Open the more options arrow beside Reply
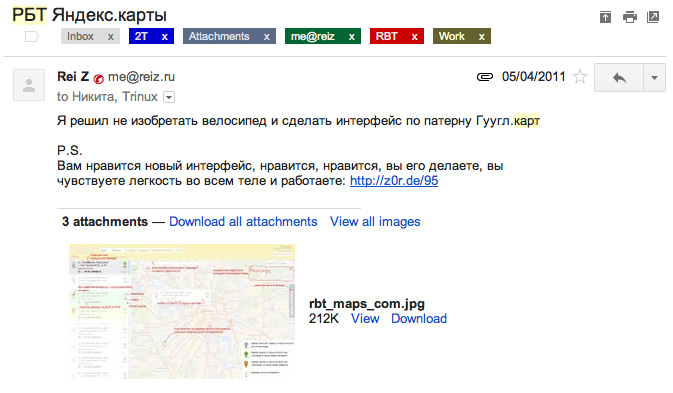Viewport: 673px width, 393px height. 655,78
